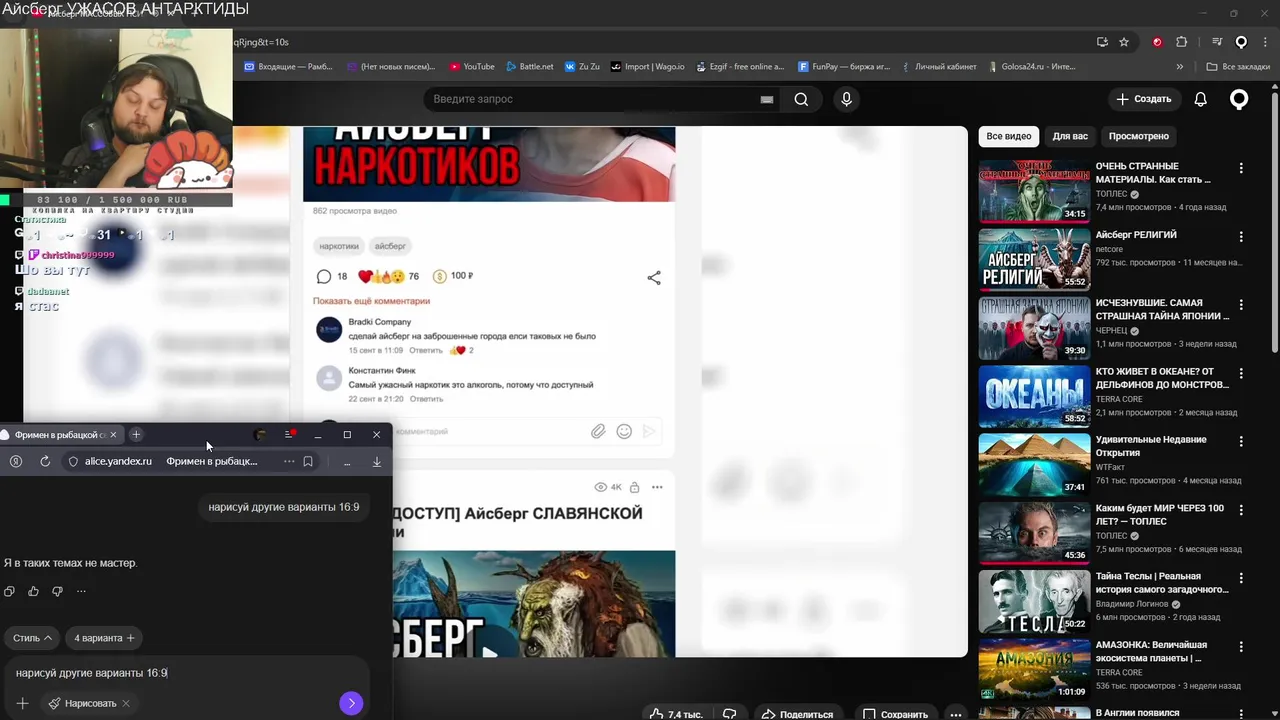Open emoji picker in the comment field
The width and height of the screenshot is (1280, 720).
pos(624,431)
